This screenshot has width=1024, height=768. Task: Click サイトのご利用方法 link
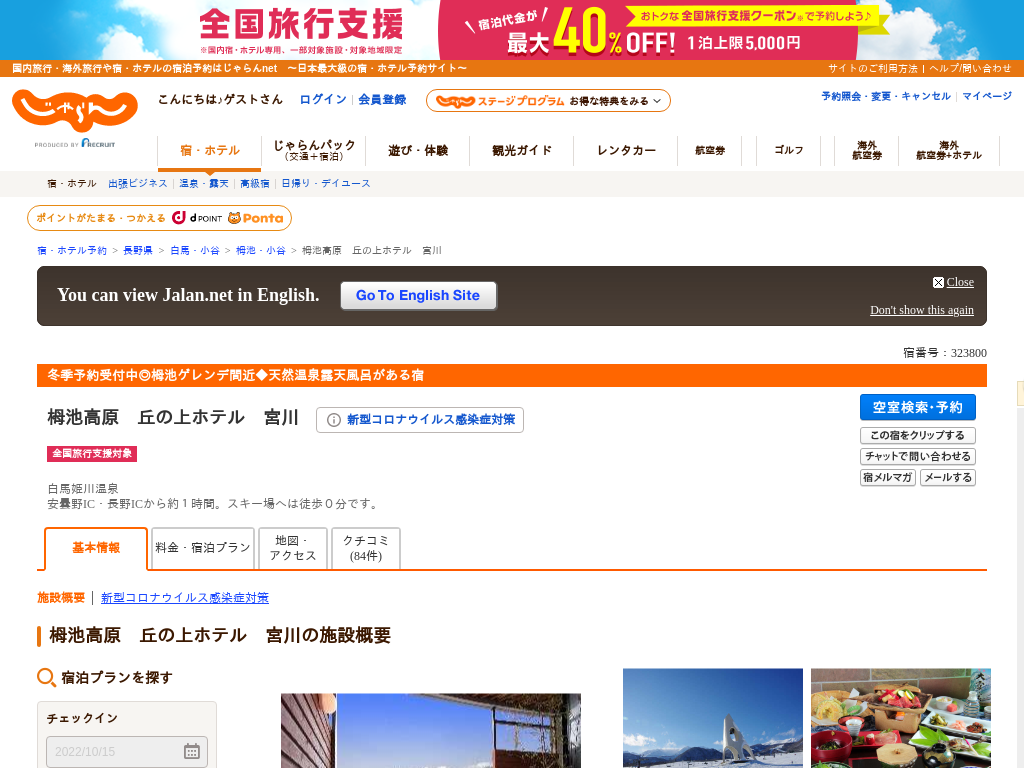point(872,68)
